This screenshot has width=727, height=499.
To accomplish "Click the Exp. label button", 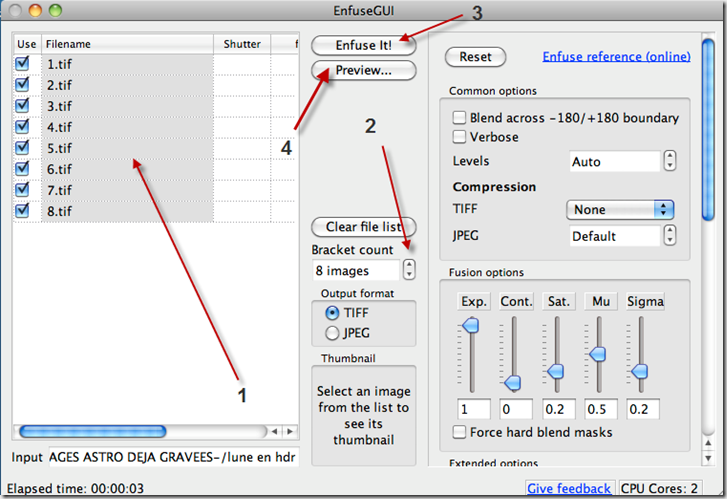I will (473, 301).
